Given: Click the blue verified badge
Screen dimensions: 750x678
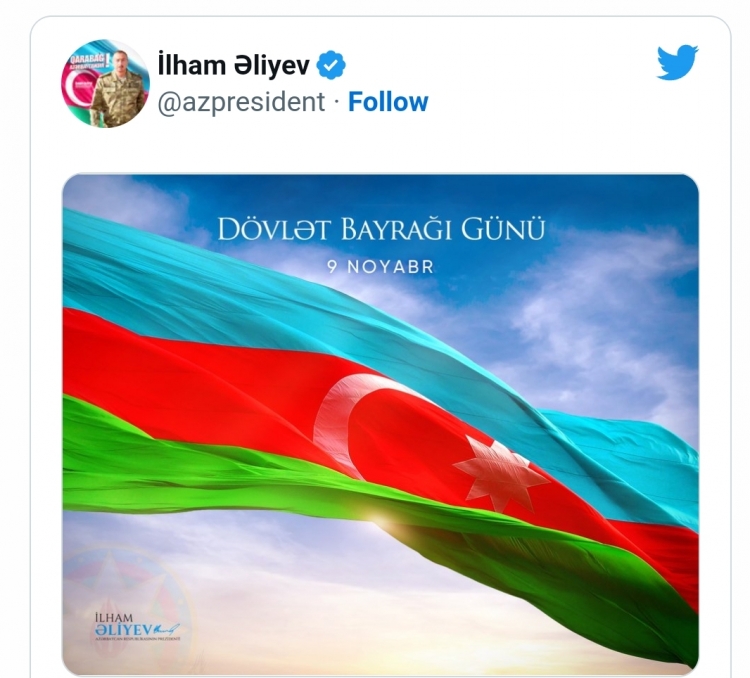Looking at the screenshot, I should point(331,65).
